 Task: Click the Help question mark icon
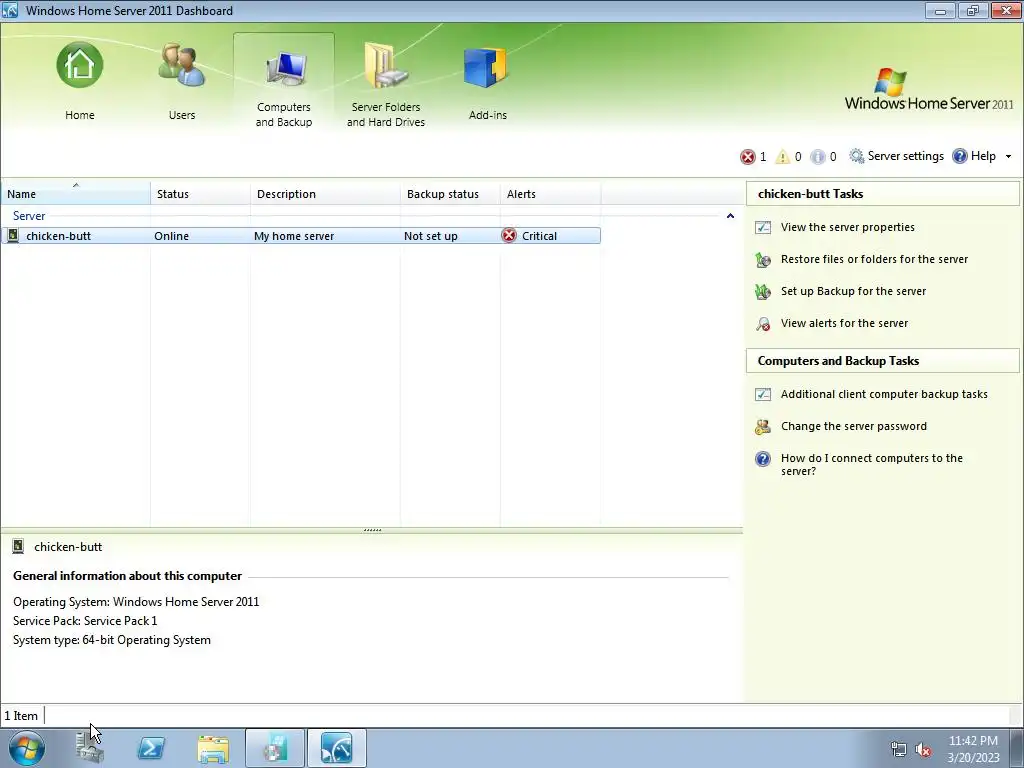coord(959,156)
